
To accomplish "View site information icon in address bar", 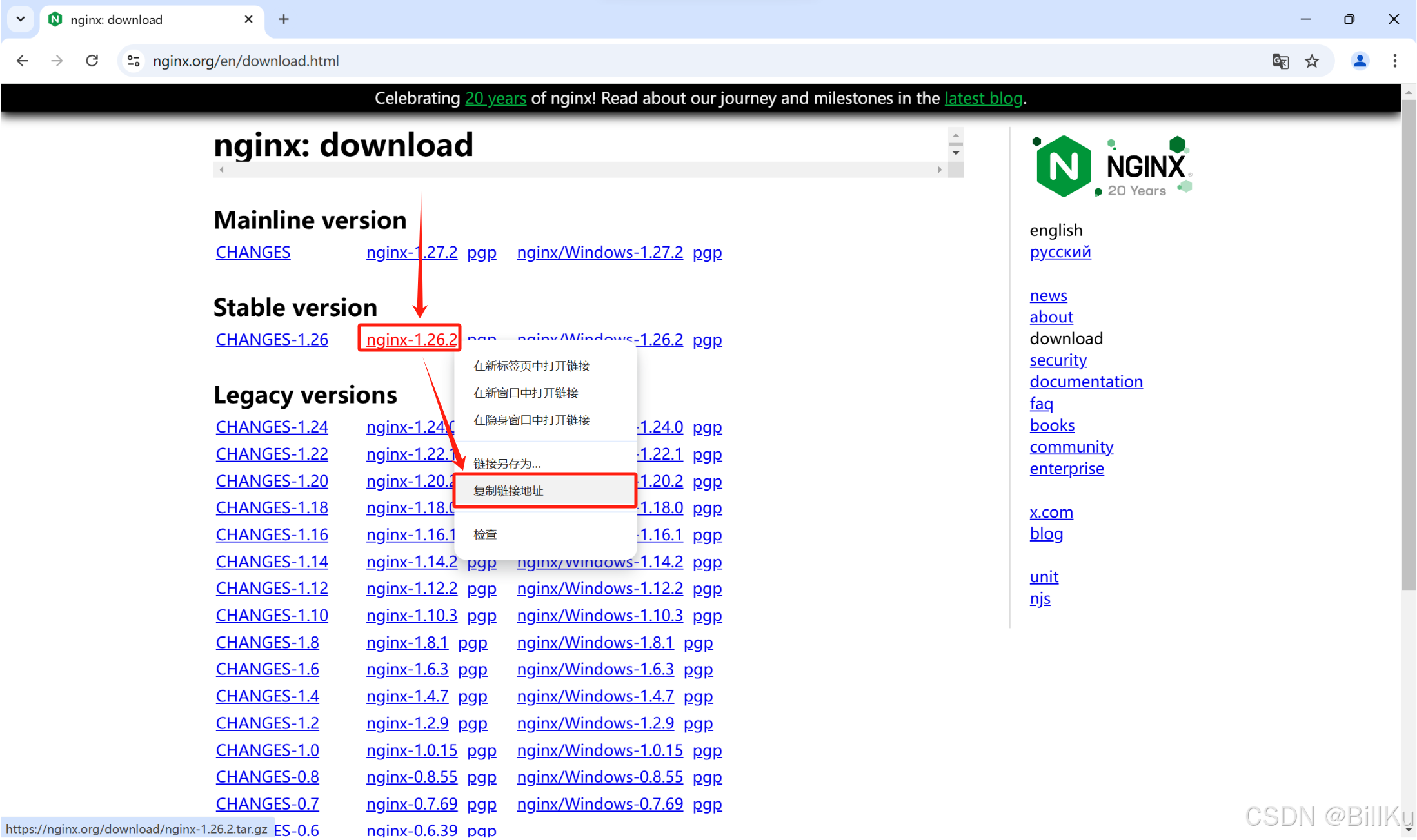I will [x=134, y=61].
